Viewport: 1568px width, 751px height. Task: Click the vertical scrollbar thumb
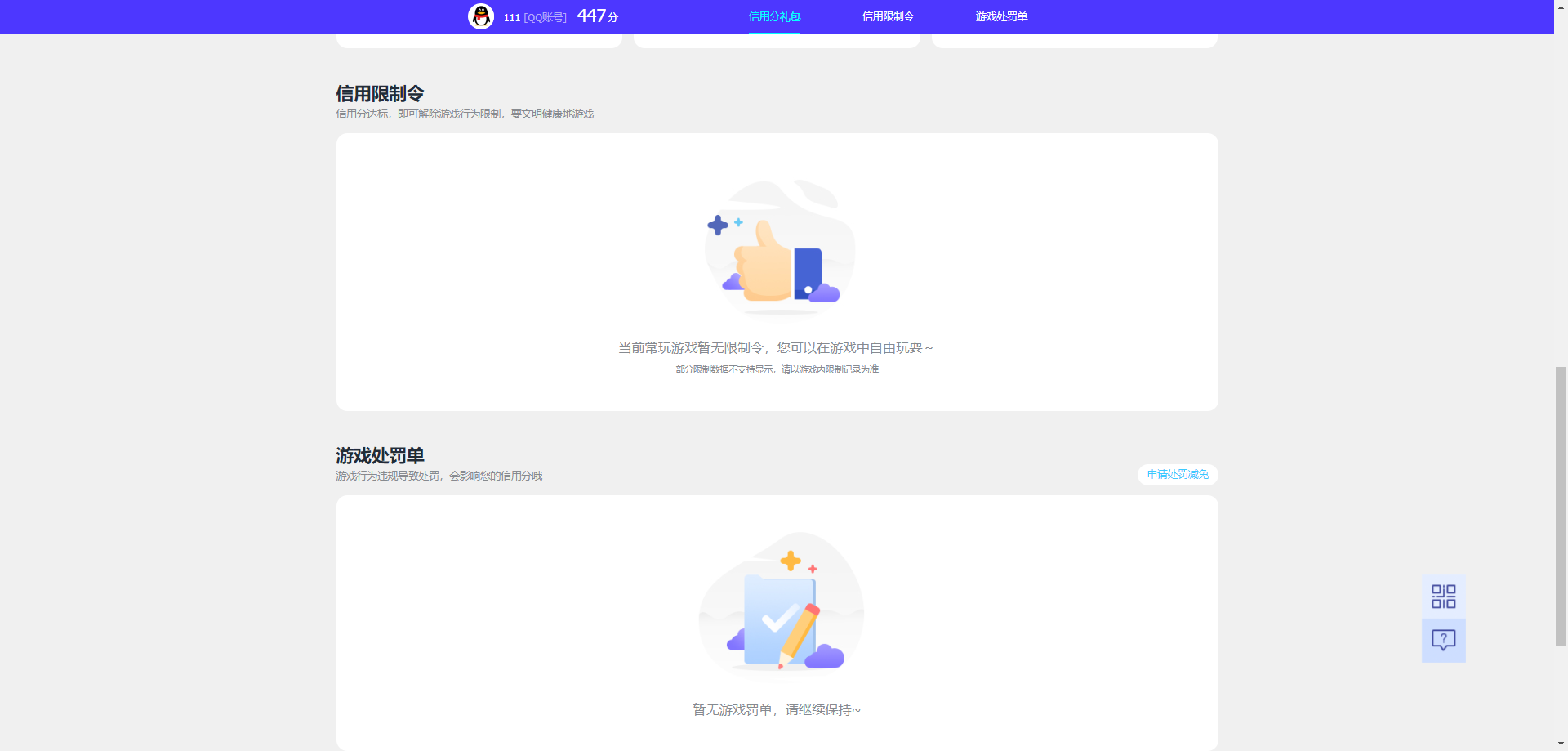tap(1561, 507)
